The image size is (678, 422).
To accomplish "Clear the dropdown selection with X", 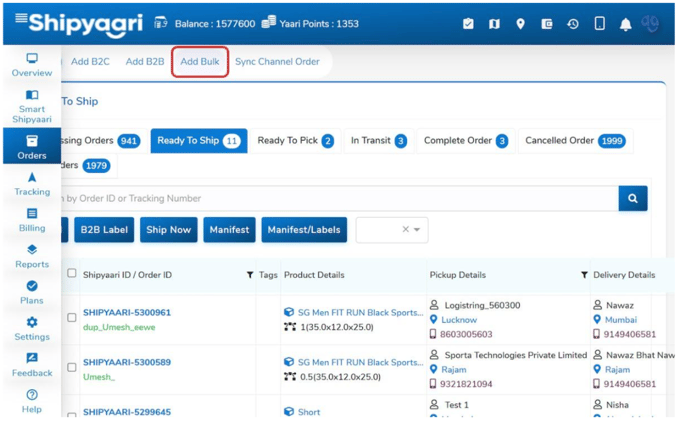I will pyautogui.click(x=406, y=229).
